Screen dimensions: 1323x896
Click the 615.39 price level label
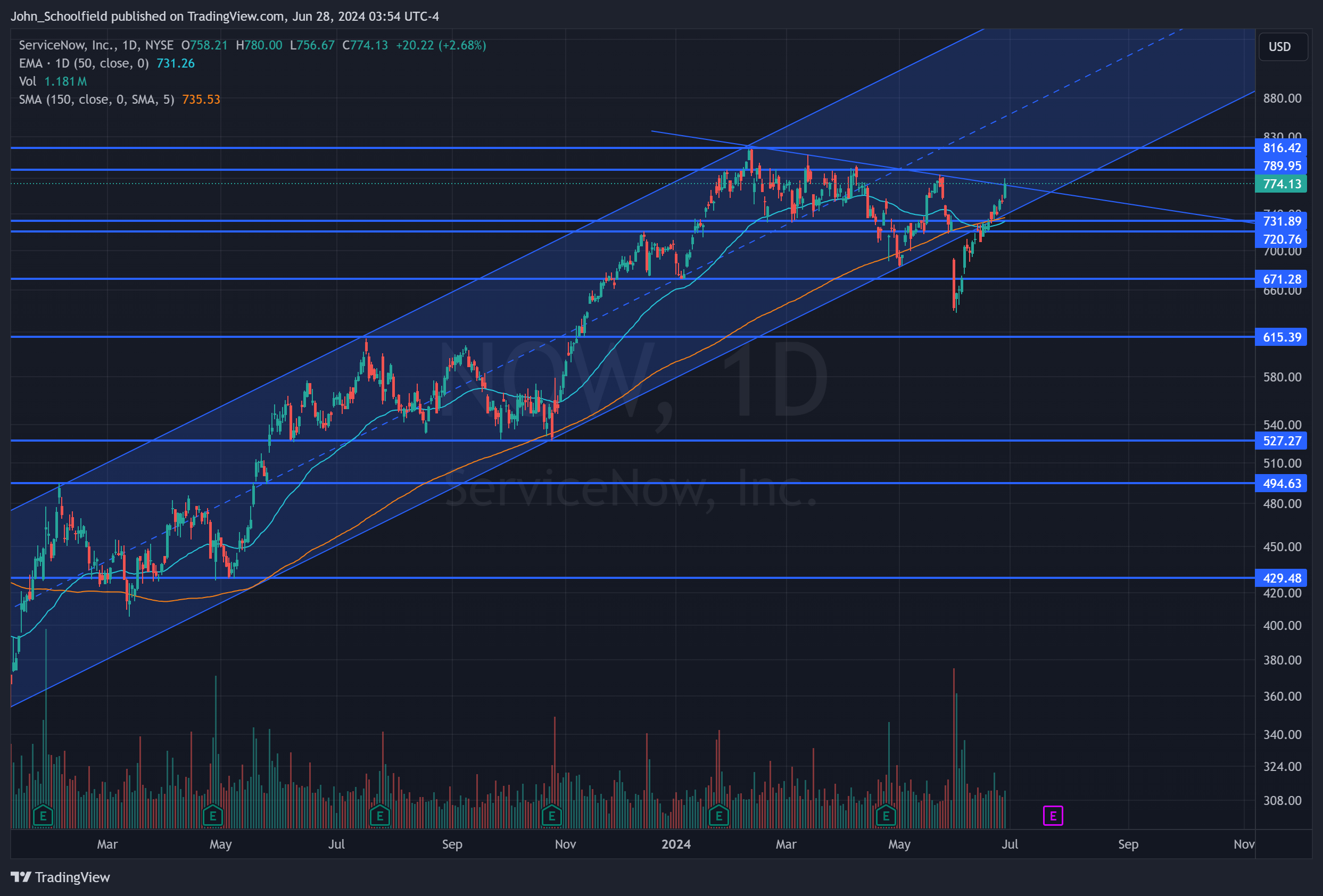[x=1281, y=337]
